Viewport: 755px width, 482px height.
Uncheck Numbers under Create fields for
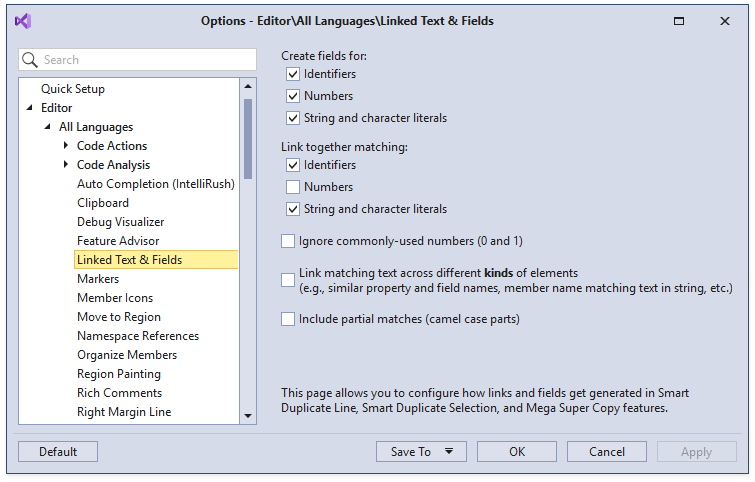[293, 96]
